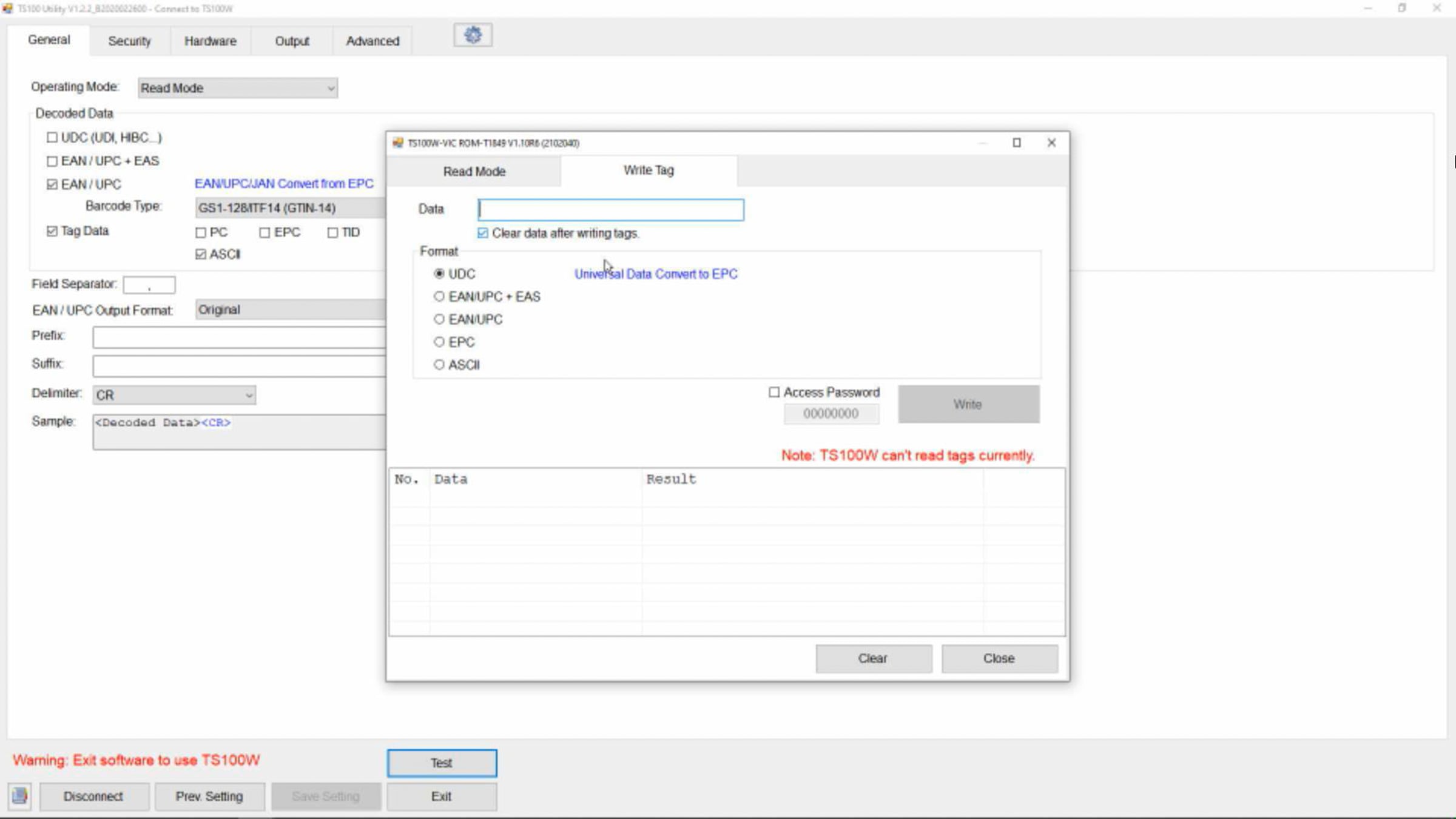Click the Write button
This screenshot has height=819, width=1456.
click(968, 404)
